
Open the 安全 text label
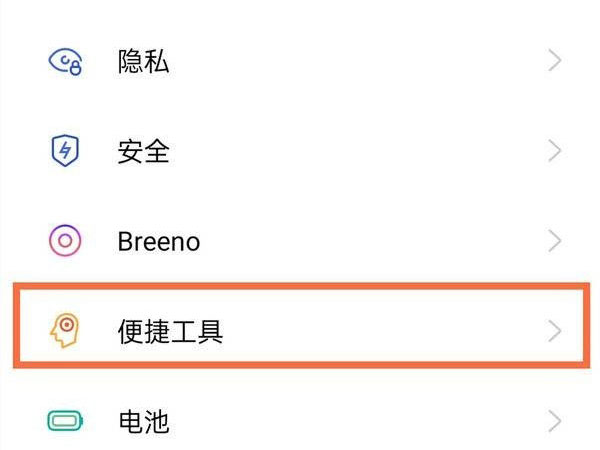click(x=143, y=152)
